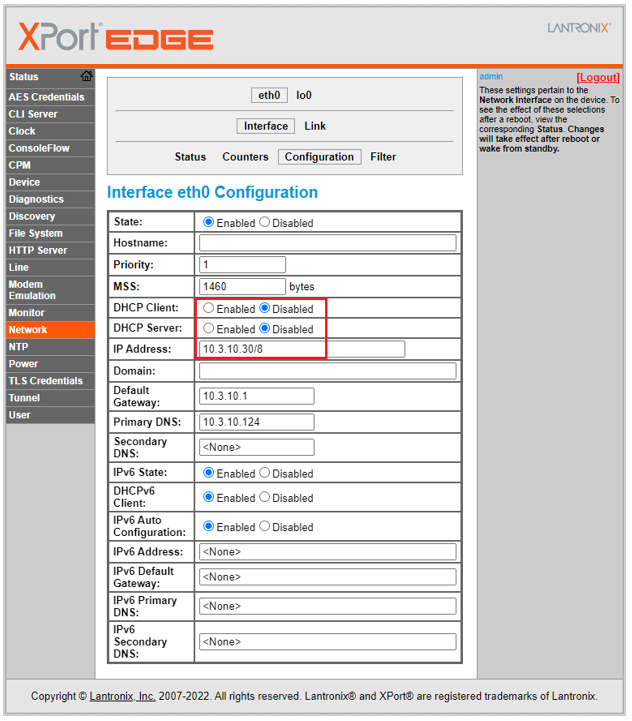The width and height of the screenshot is (632, 721).
Task: Focus the Primary DNS field
Action: 257,422
